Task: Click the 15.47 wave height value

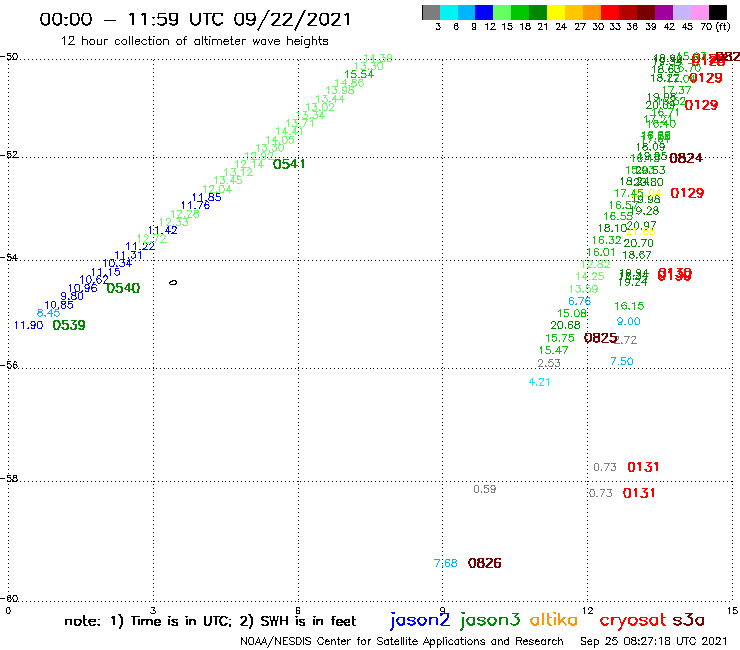Action: (x=554, y=350)
